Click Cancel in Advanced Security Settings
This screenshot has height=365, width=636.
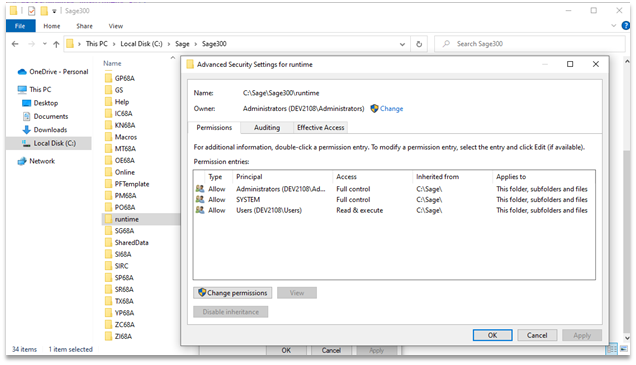537,335
